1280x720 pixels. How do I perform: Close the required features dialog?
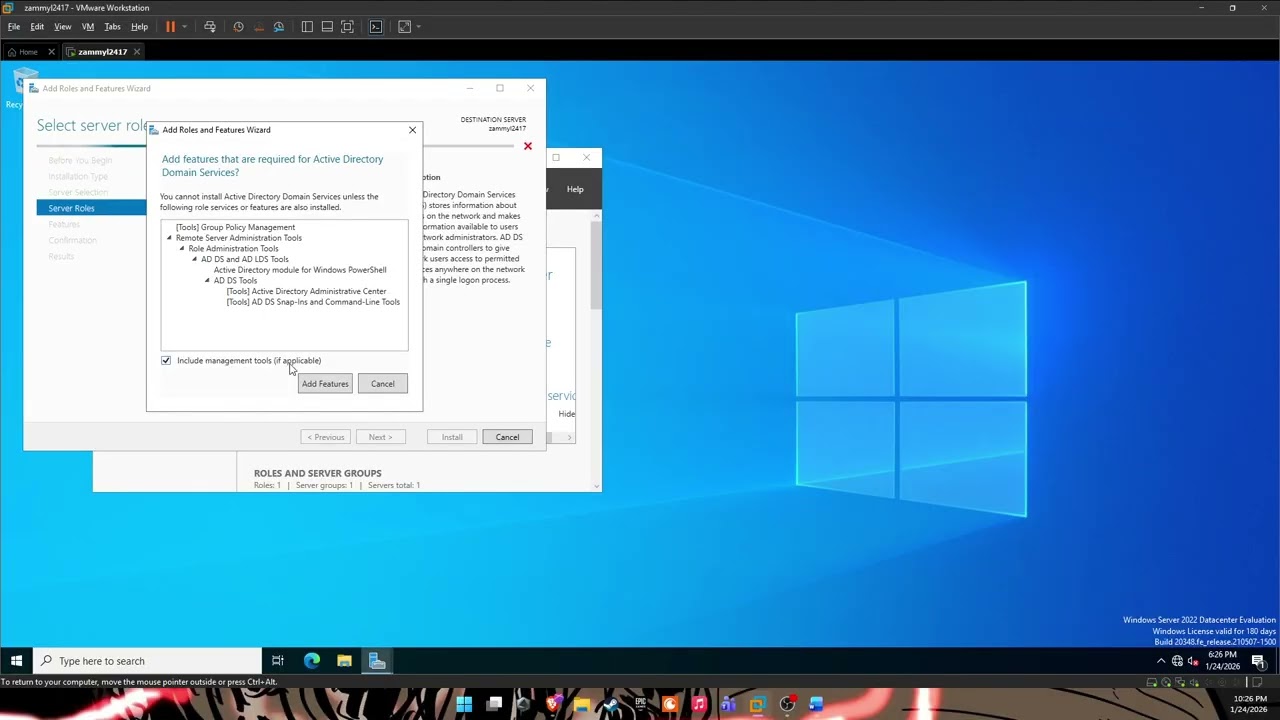coord(412,130)
